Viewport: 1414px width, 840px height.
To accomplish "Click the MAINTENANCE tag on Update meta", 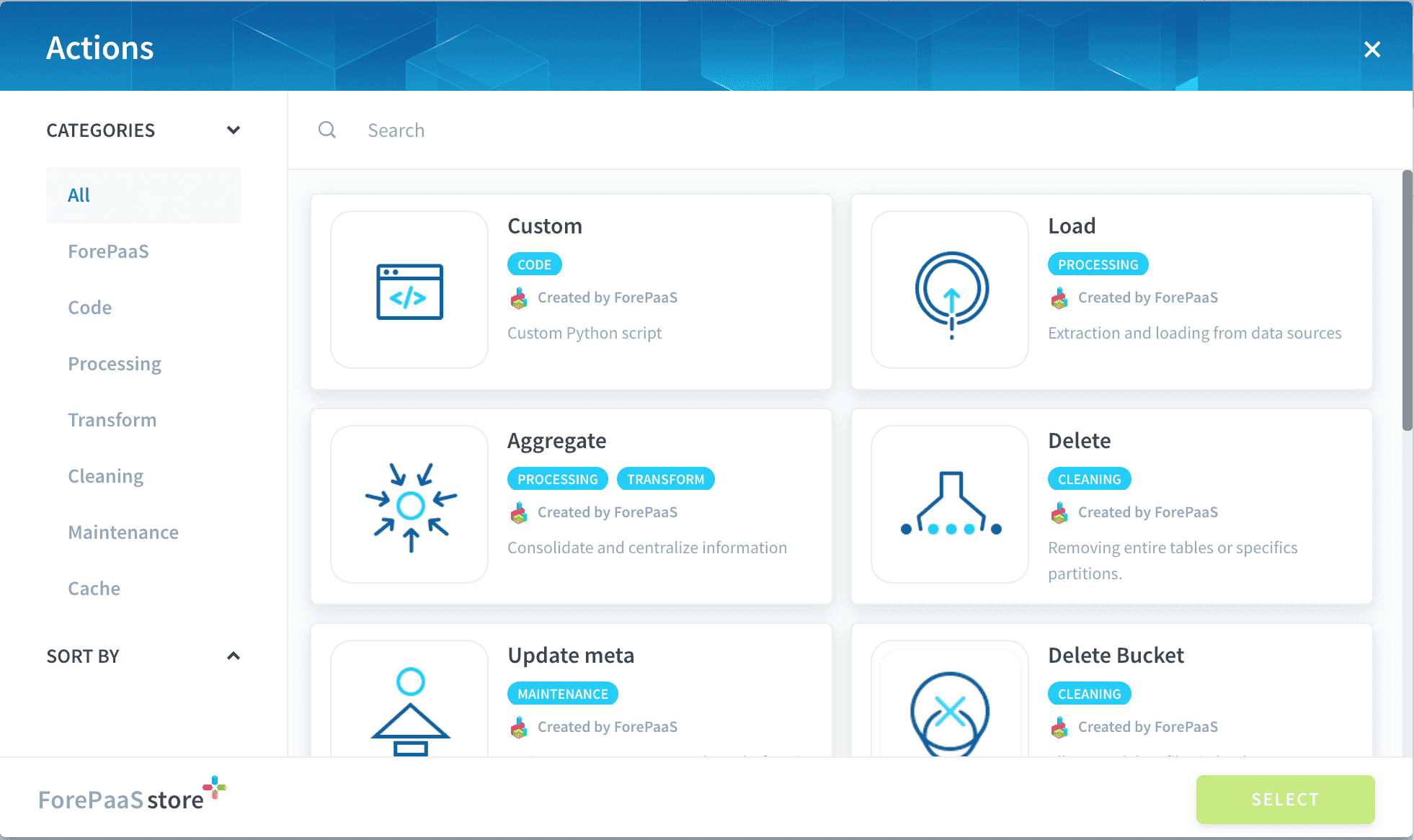I will (x=563, y=694).
